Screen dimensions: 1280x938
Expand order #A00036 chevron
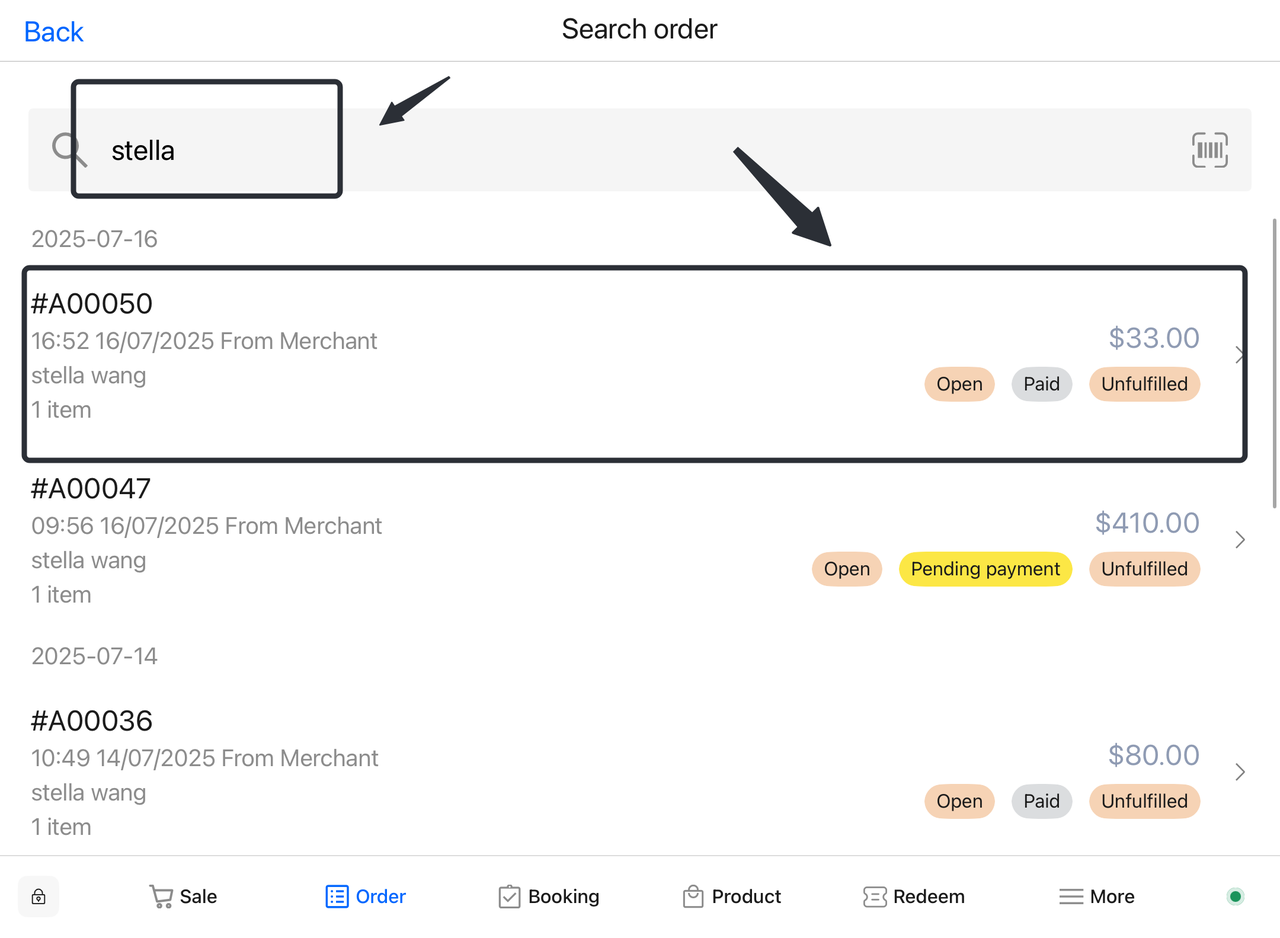[x=1240, y=772]
